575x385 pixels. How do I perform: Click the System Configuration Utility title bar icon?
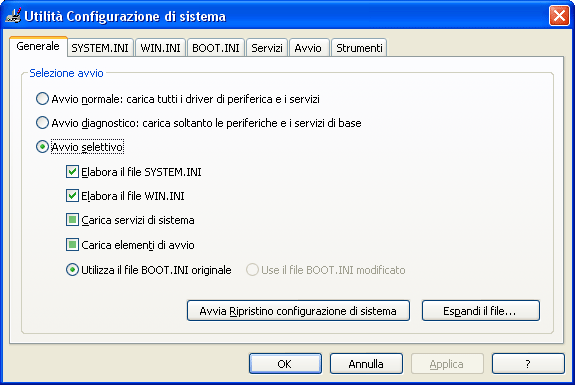(13, 15)
